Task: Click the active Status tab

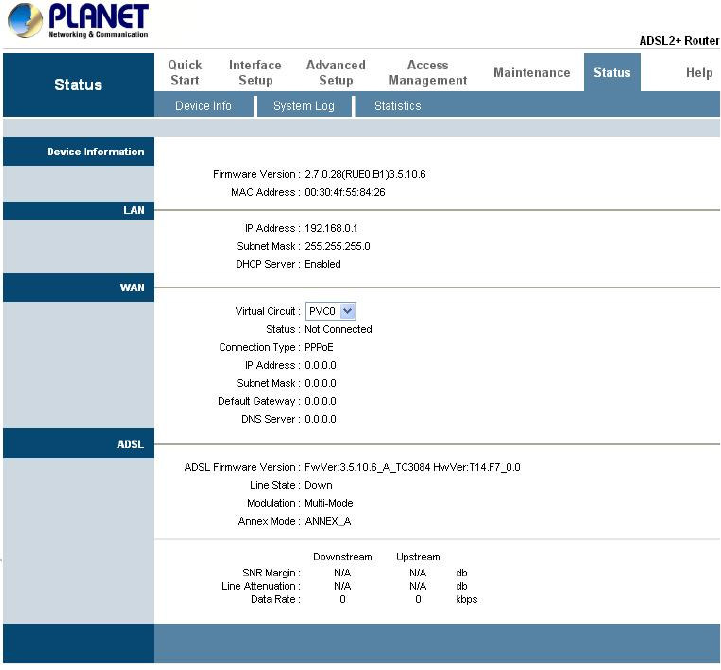Action: pyautogui.click(x=612, y=72)
